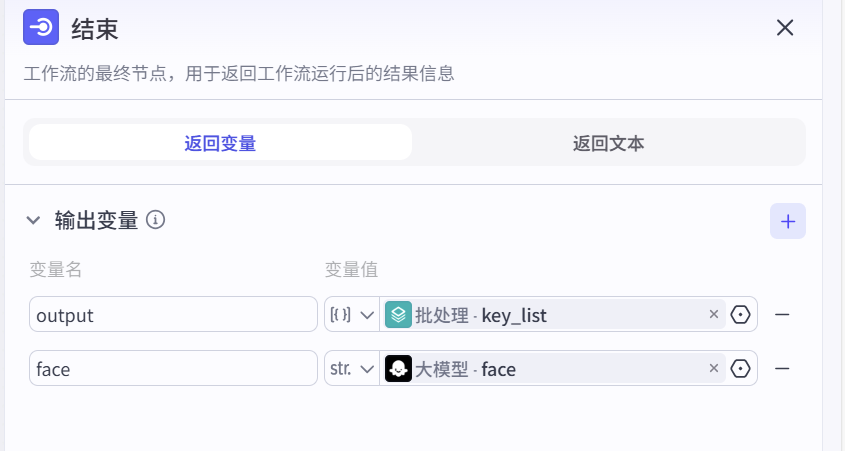Edit the output variable name field
This screenshot has width=845, height=451.
point(173,315)
